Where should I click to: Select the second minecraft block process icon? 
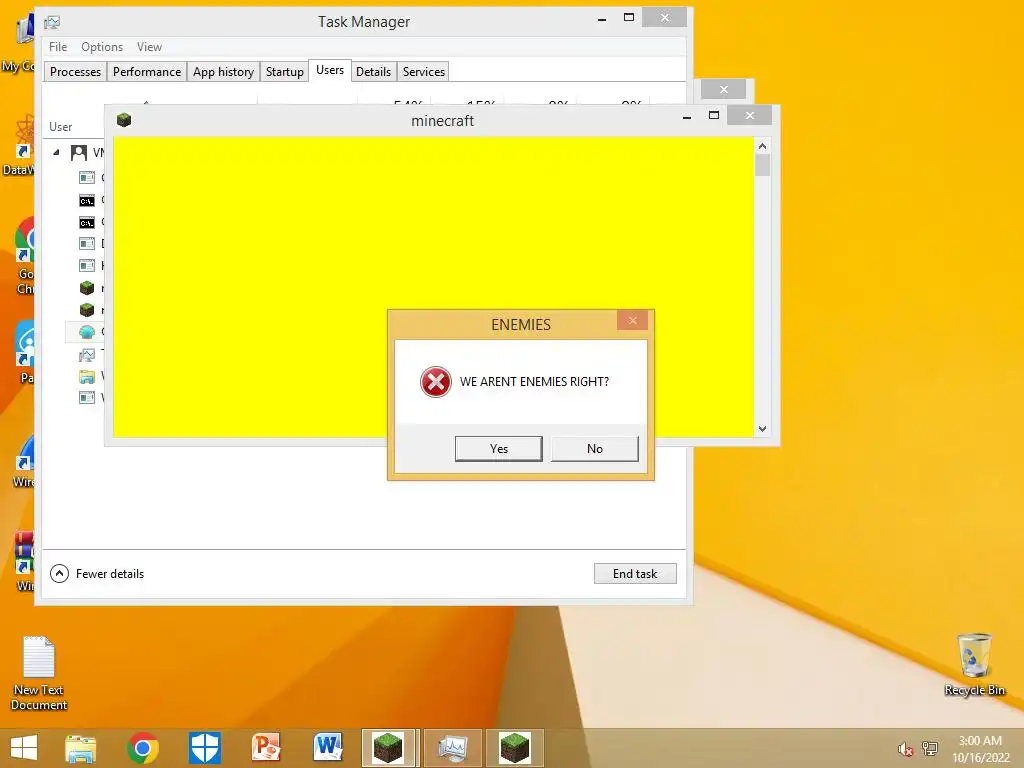point(87,310)
